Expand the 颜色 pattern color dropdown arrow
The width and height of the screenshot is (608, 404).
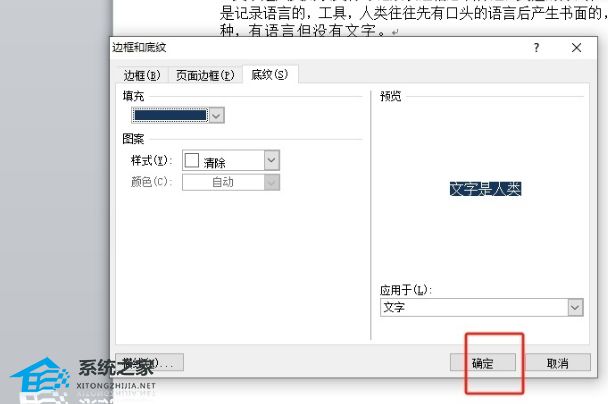(x=272, y=182)
